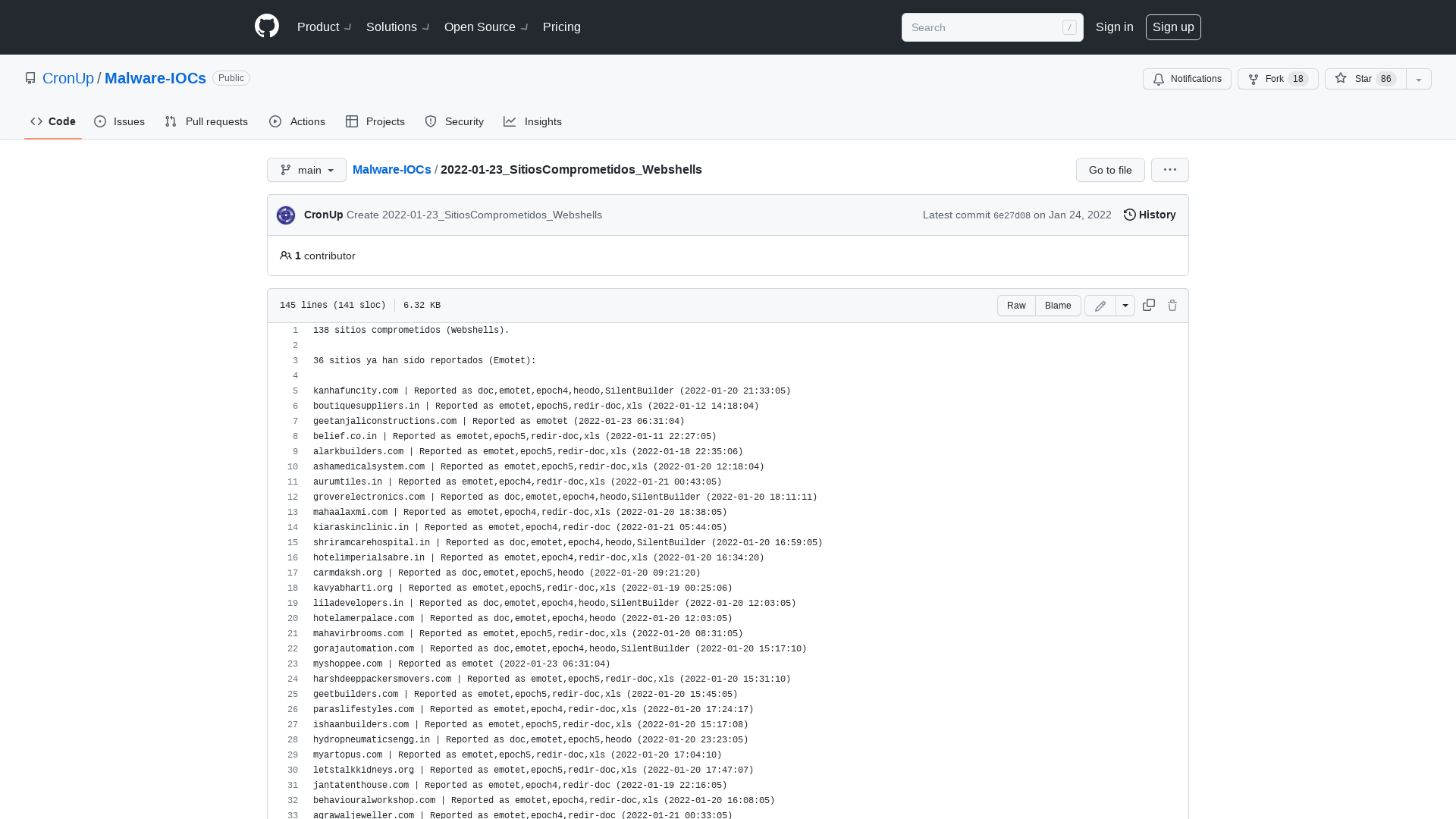This screenshot has width=1456, height=819.
Task: Click the Public badge
Action: point(231,78)
